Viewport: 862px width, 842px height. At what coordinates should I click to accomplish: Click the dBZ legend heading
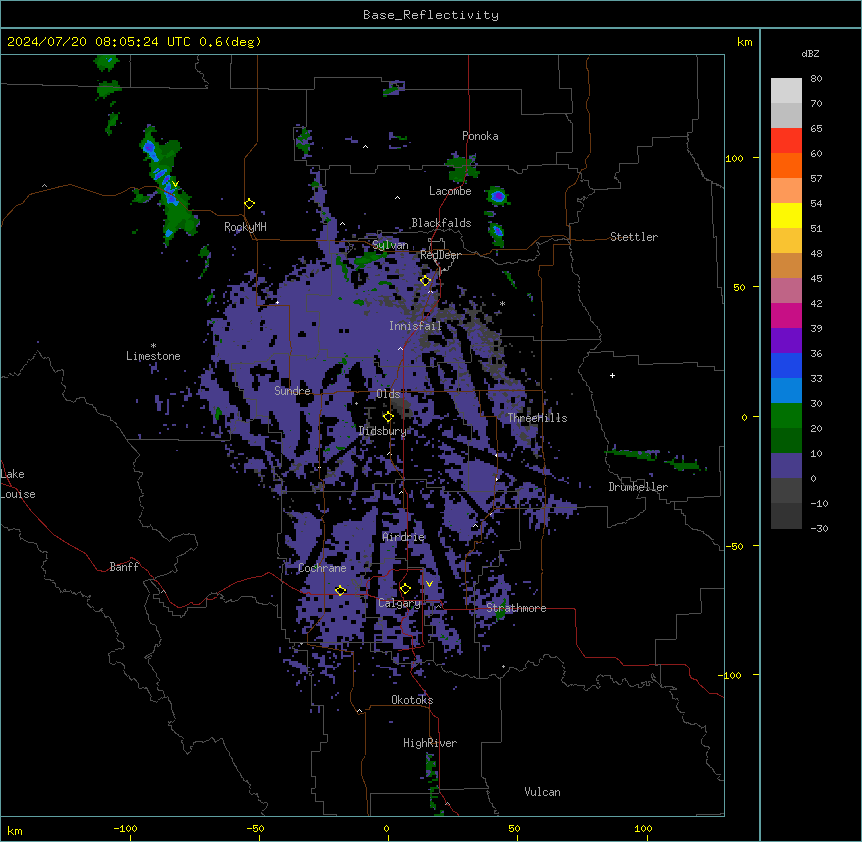tap(810, 54)
